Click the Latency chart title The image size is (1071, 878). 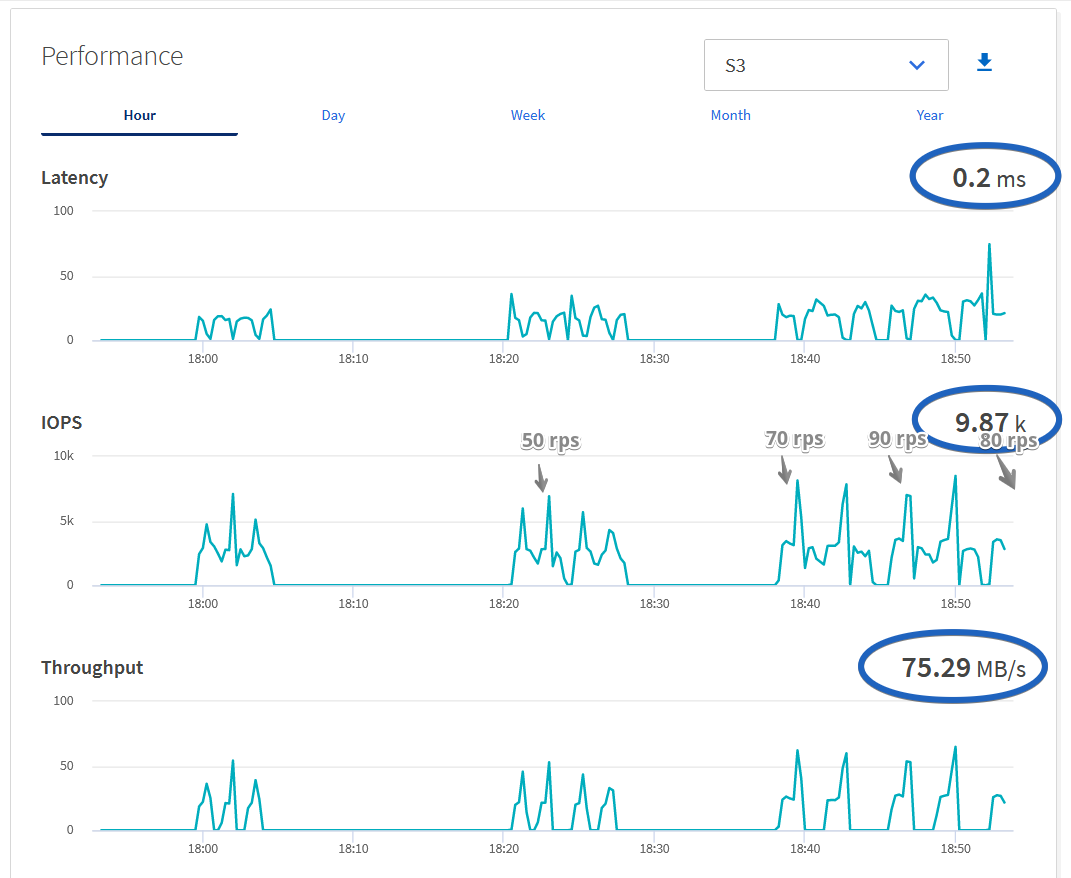(74, 178)
